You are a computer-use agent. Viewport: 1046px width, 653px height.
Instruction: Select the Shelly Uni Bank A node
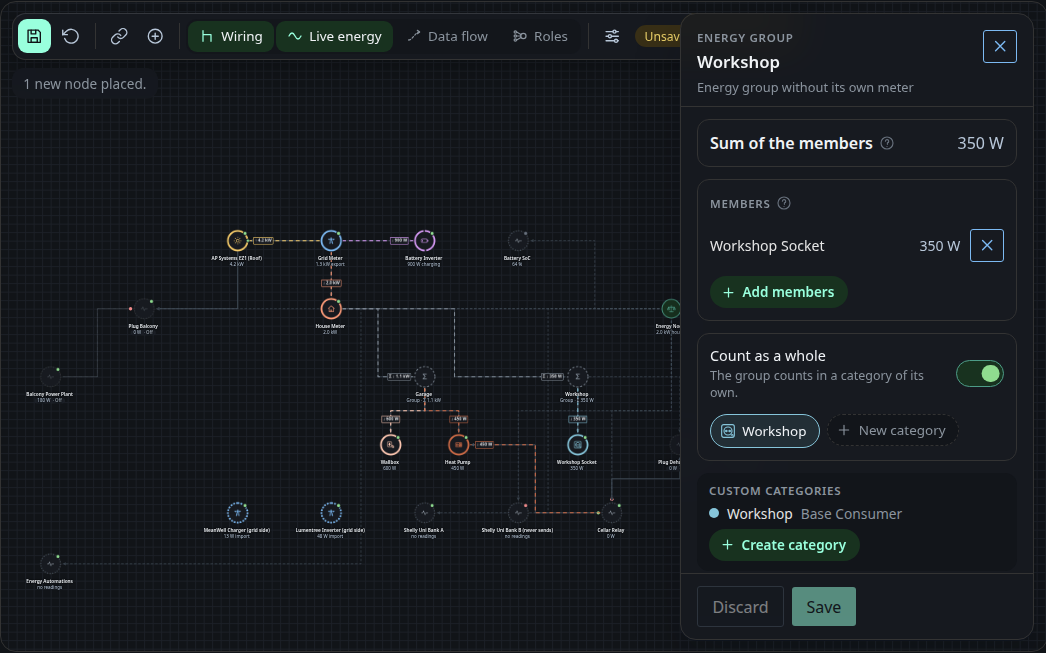(x=424, y=513)
